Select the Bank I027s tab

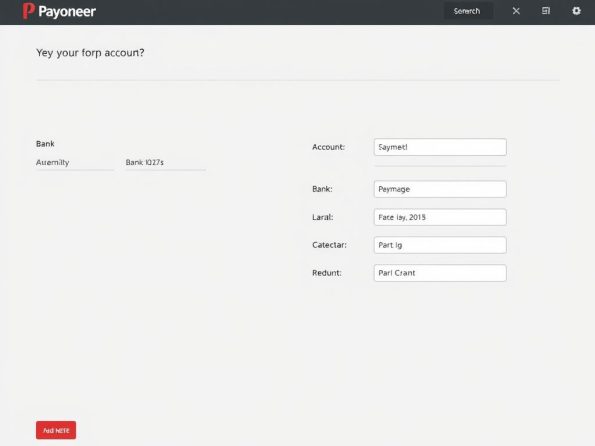[x=145, y=162]
